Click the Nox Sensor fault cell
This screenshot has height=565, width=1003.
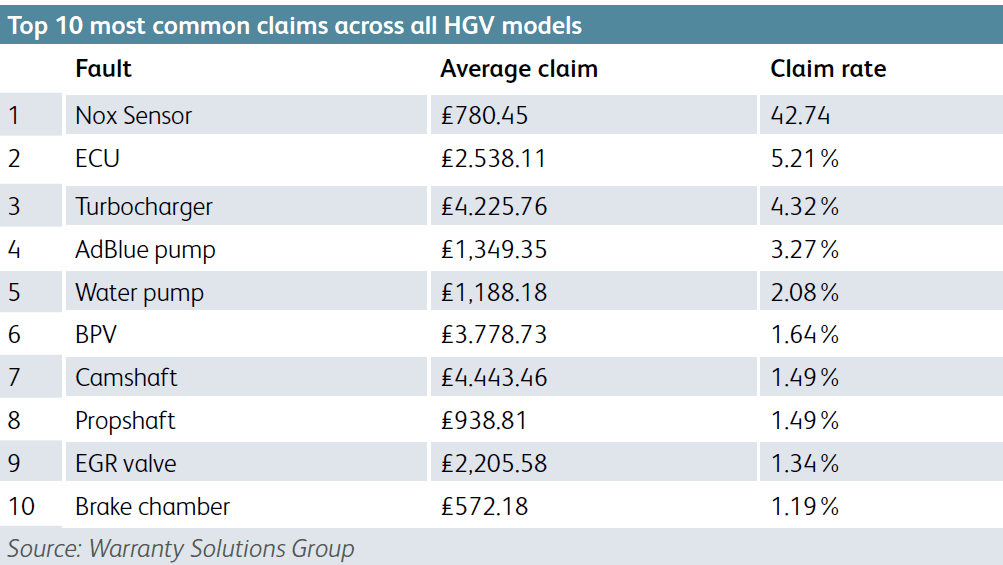point(133,115)
